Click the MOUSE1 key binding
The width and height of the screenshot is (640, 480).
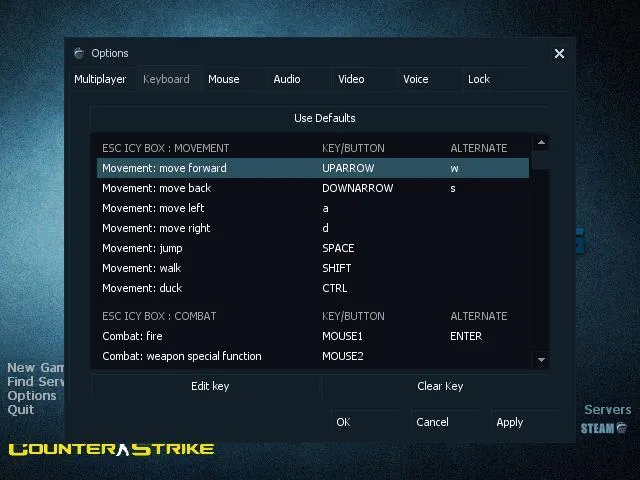point(342,336)
